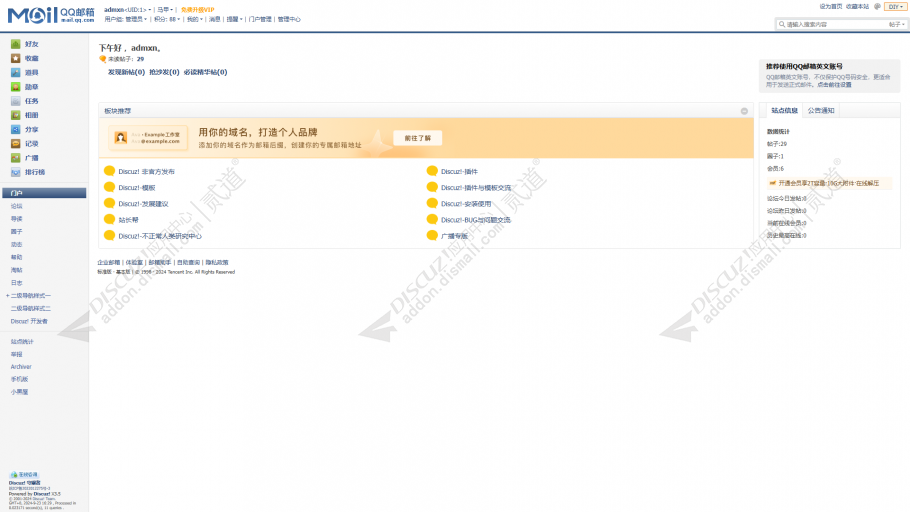This screenshot has width=910, height=512.
Task: Open the 站点统计 sidebar link
Action: 22,341
